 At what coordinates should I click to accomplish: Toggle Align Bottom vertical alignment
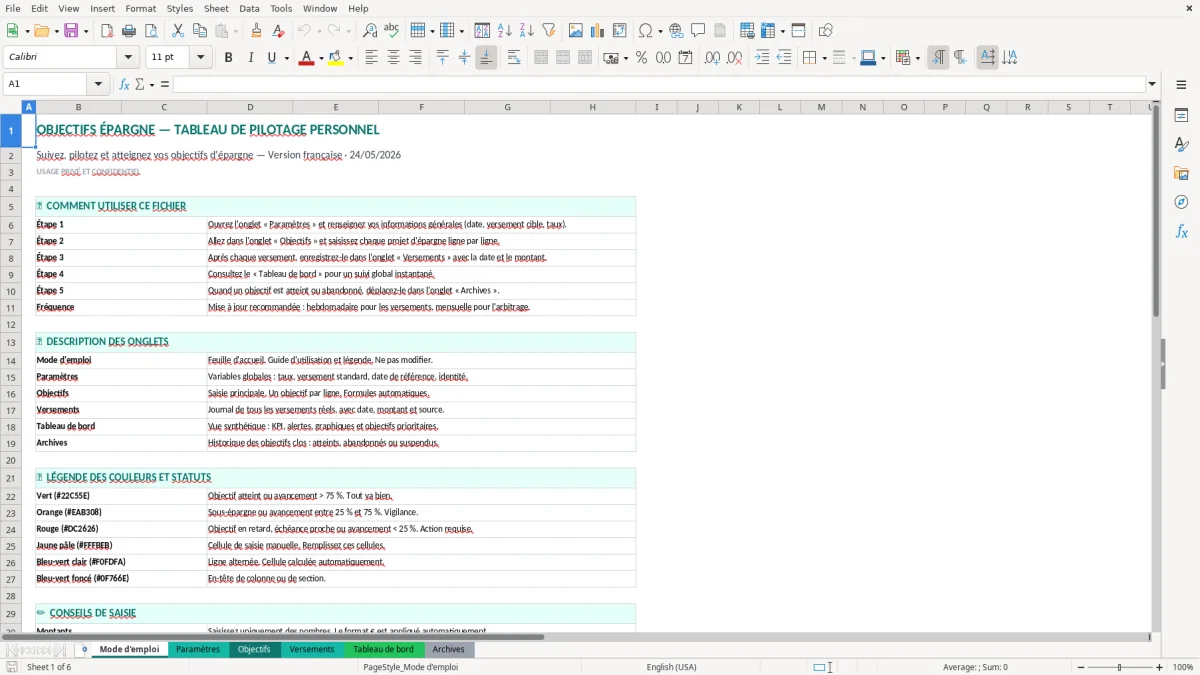pos(486,58)
